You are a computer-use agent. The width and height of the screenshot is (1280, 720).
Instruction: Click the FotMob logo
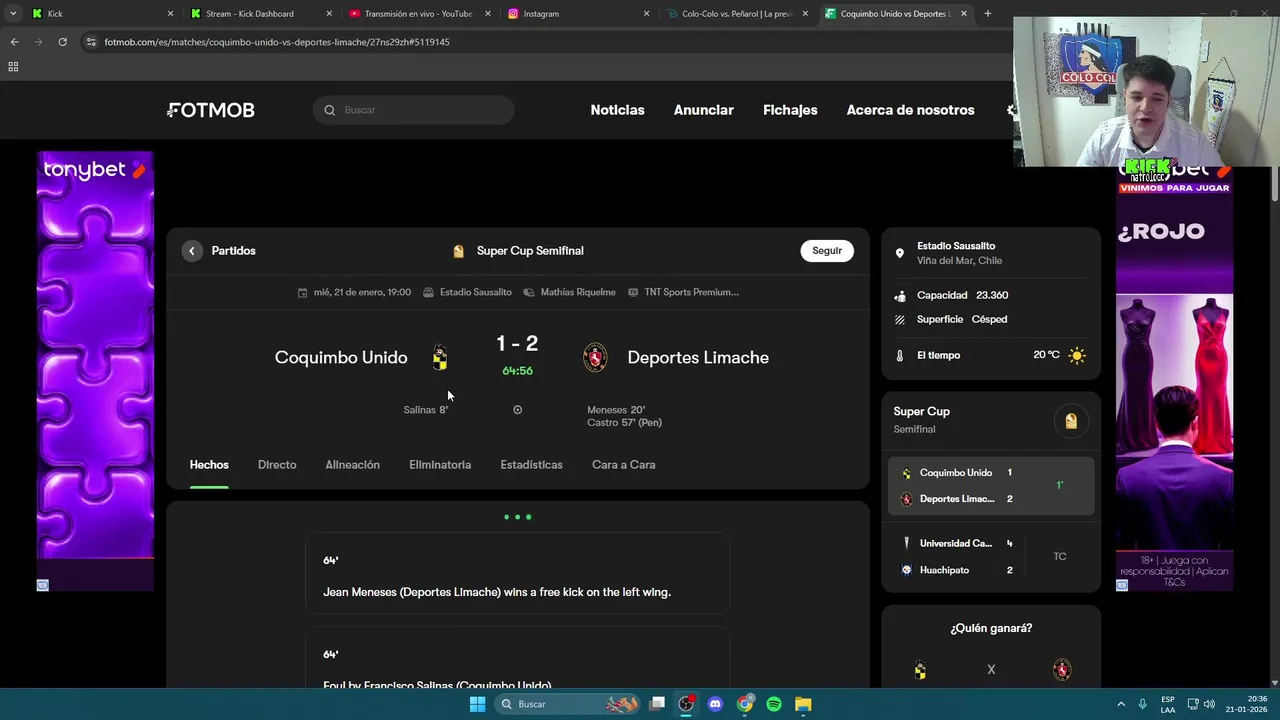click(x=211, y=110)
